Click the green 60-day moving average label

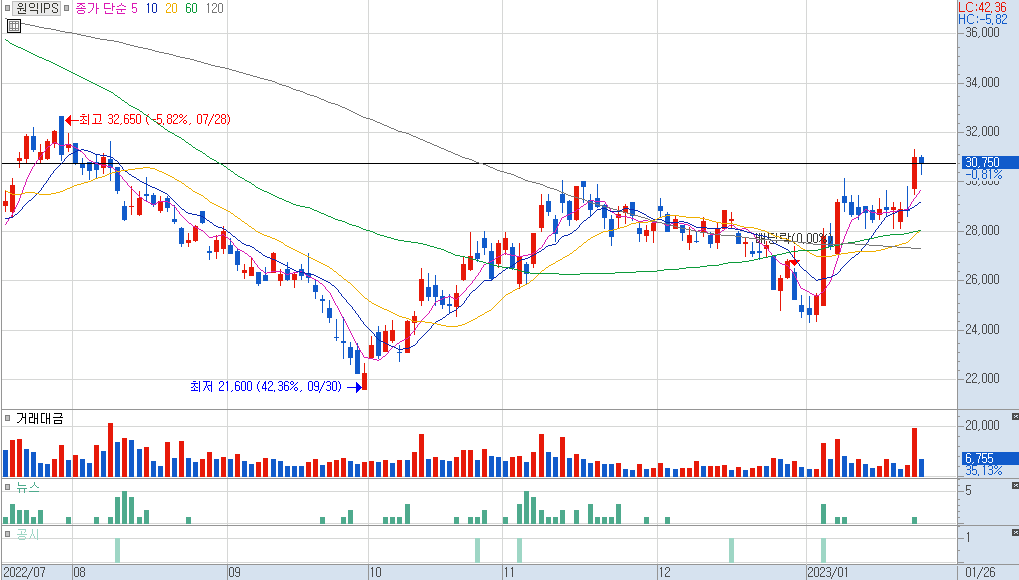point(191,8)
